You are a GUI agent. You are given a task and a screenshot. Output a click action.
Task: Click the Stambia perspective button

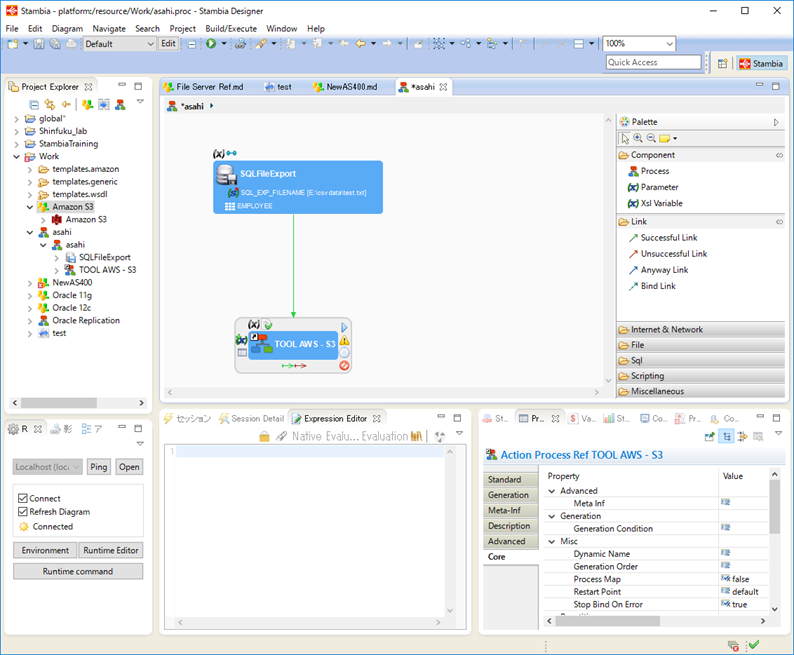click(x=762, y=63)
